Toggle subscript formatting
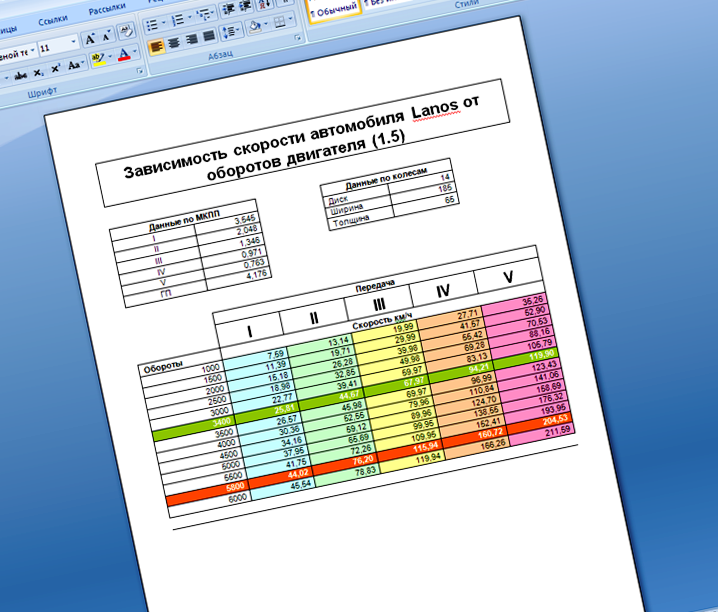This screenshot has width=718, height=612. pyautogui.click(x=38, y=72)
